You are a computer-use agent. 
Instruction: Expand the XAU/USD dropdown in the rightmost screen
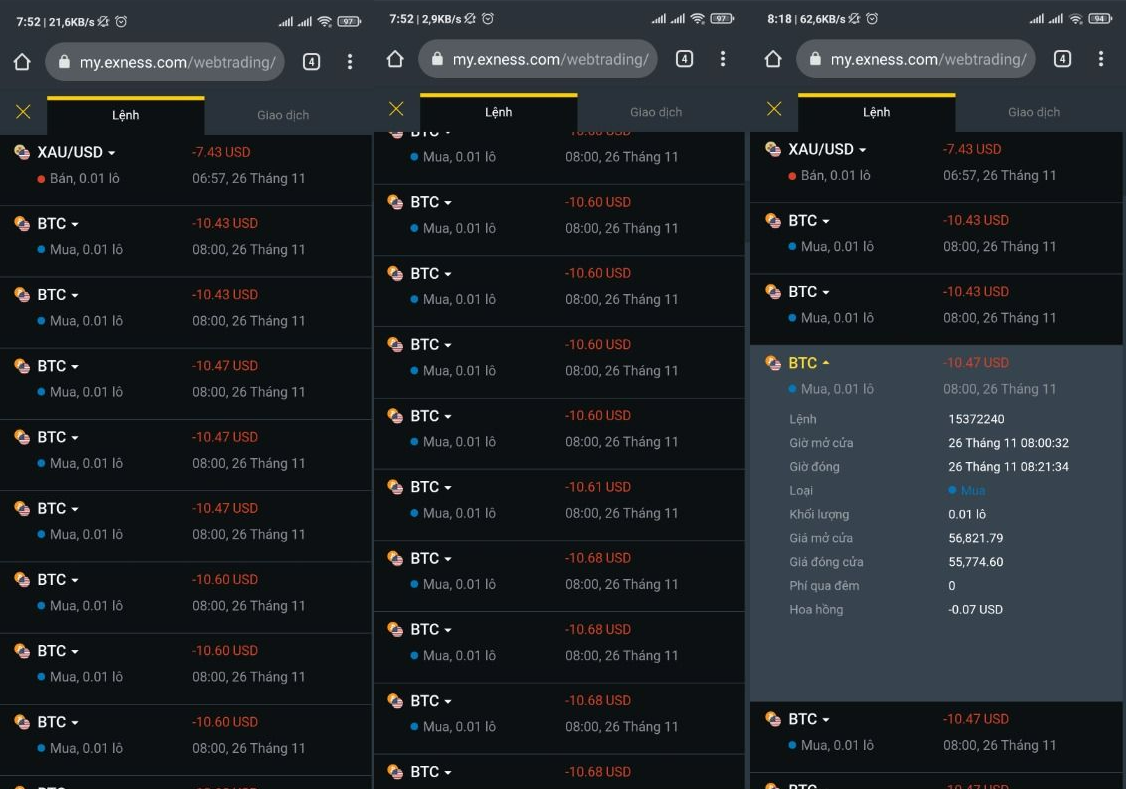(x=862, y=150)
